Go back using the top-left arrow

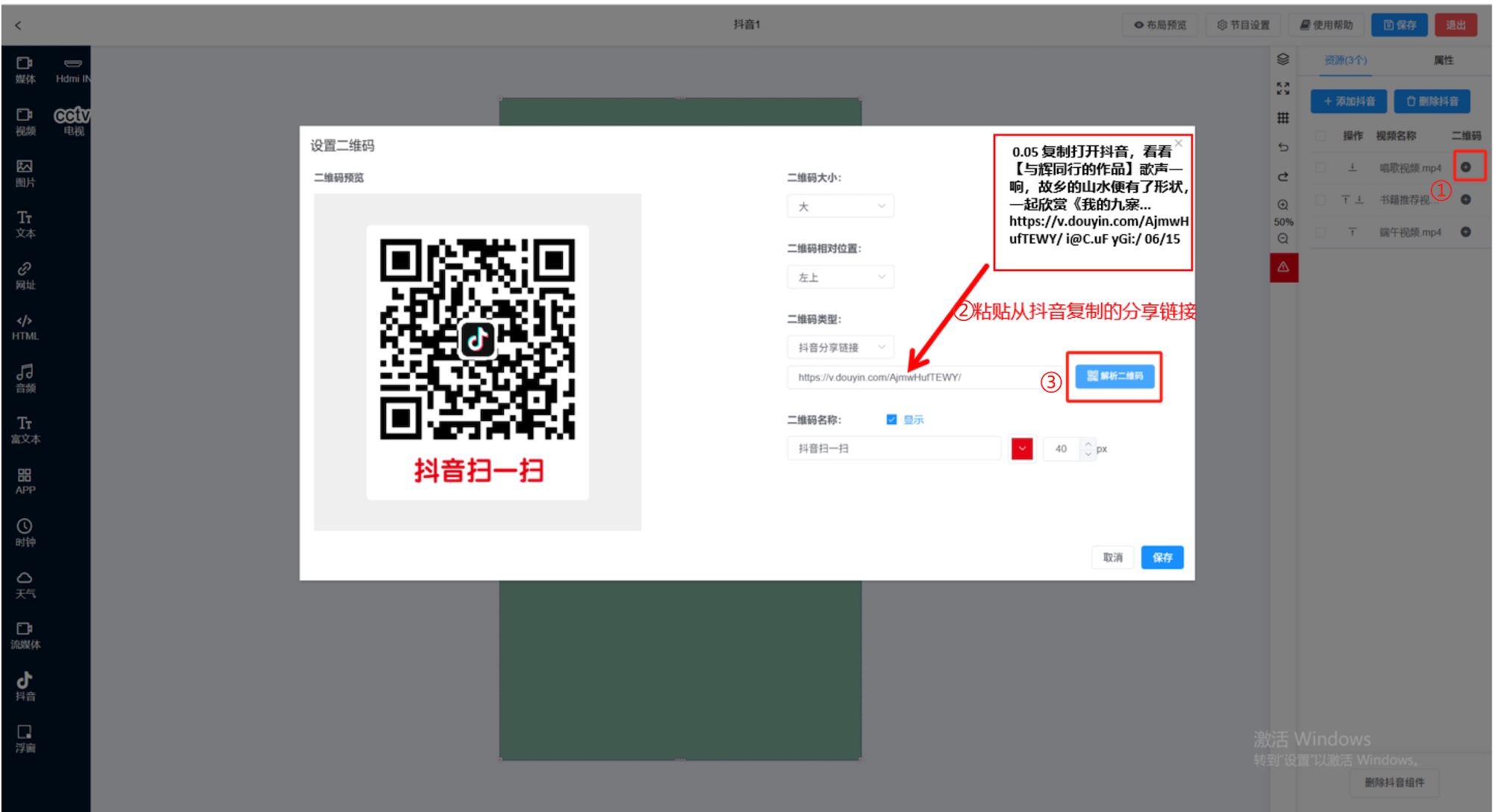point(18,25)
